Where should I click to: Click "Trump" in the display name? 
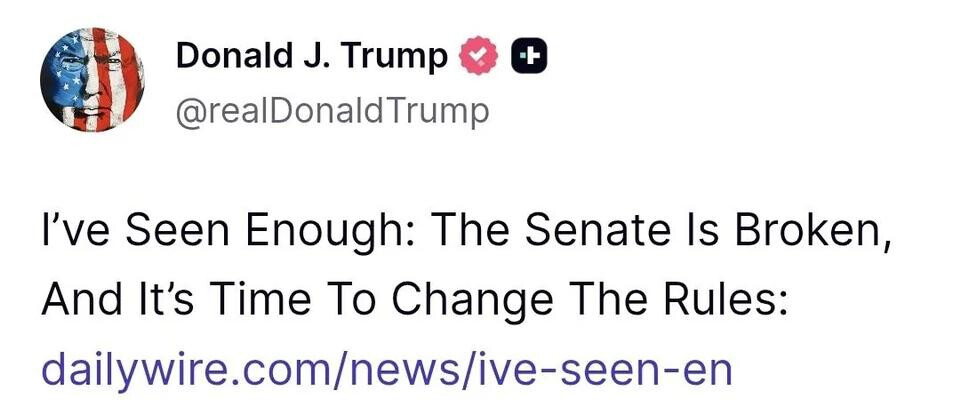(400, 58)
